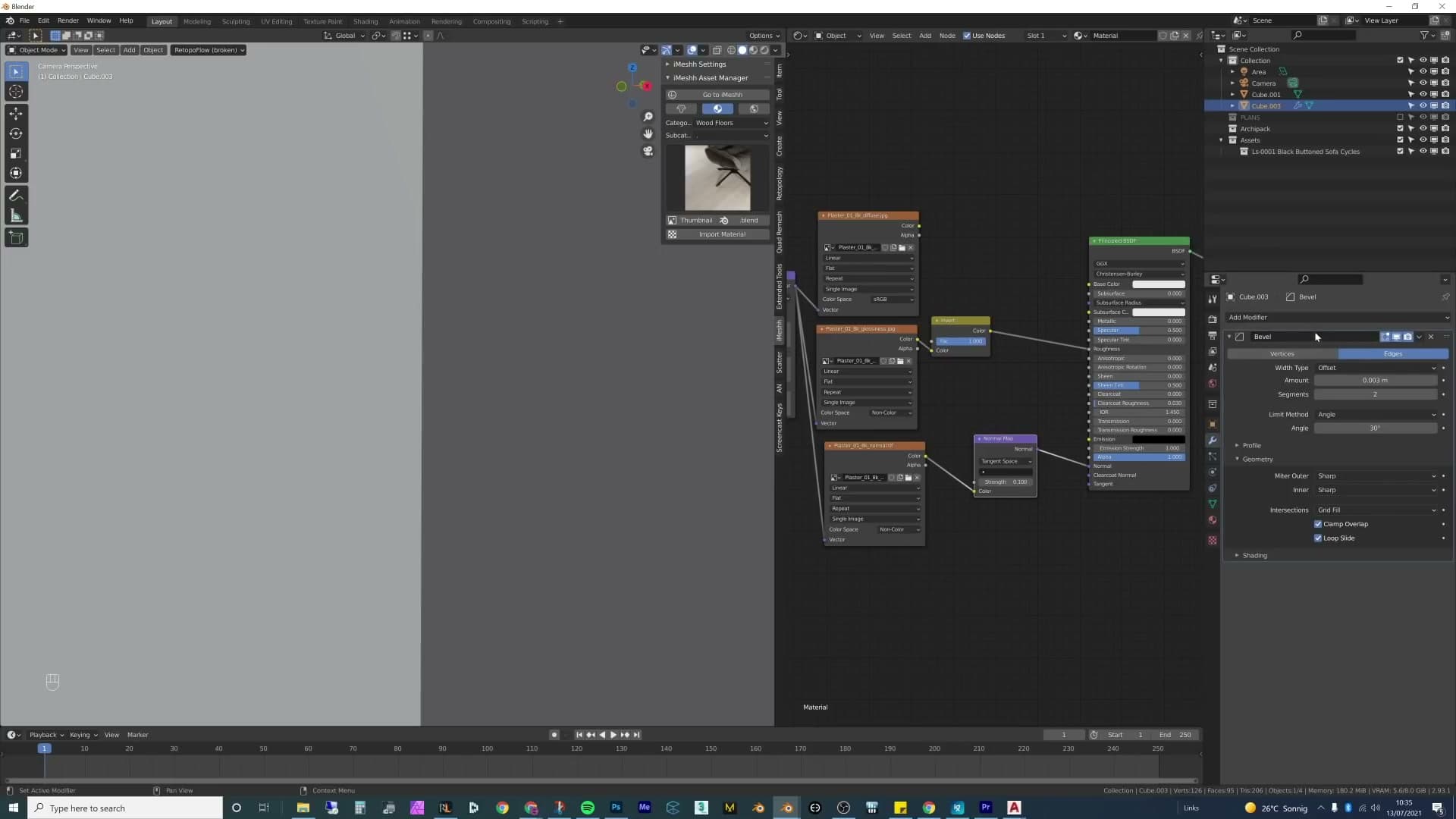
Task: Activate the Move tool
Action: point(16,114)
